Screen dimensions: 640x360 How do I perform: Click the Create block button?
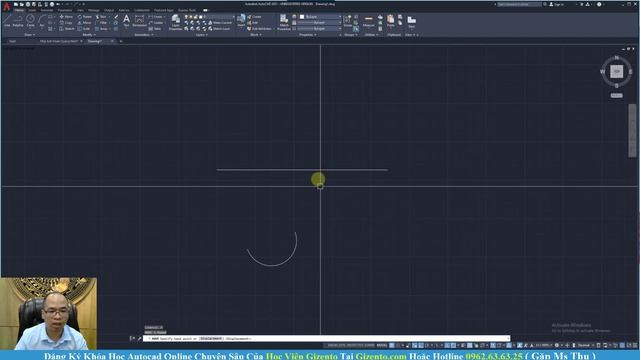click(x=254, y=17)
